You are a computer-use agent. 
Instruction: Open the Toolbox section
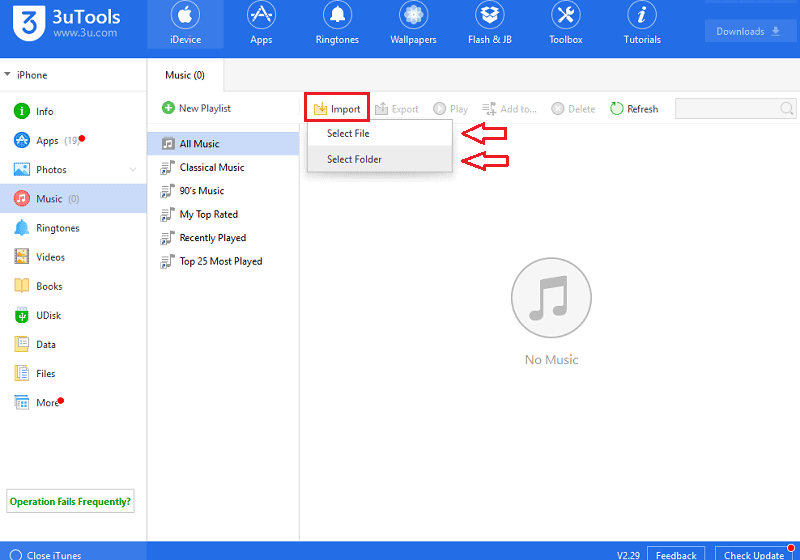click(565, 24)
